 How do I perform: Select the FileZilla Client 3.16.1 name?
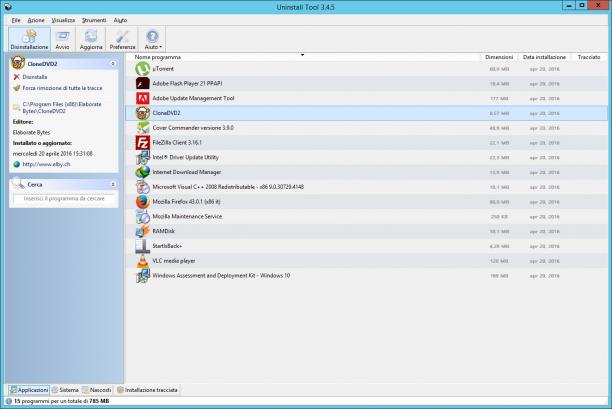pos(177,143)
